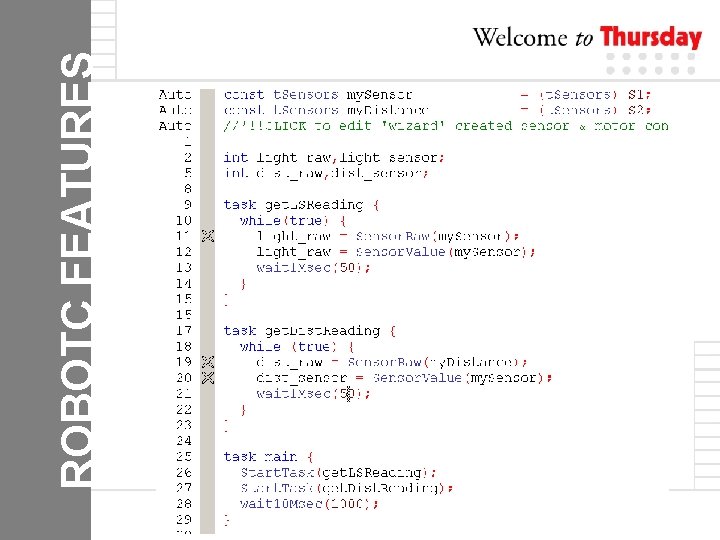Click '(tSensors) S1;' value
Screen dimensions: 720x540
pyautogui.click(x=595, y=95)
